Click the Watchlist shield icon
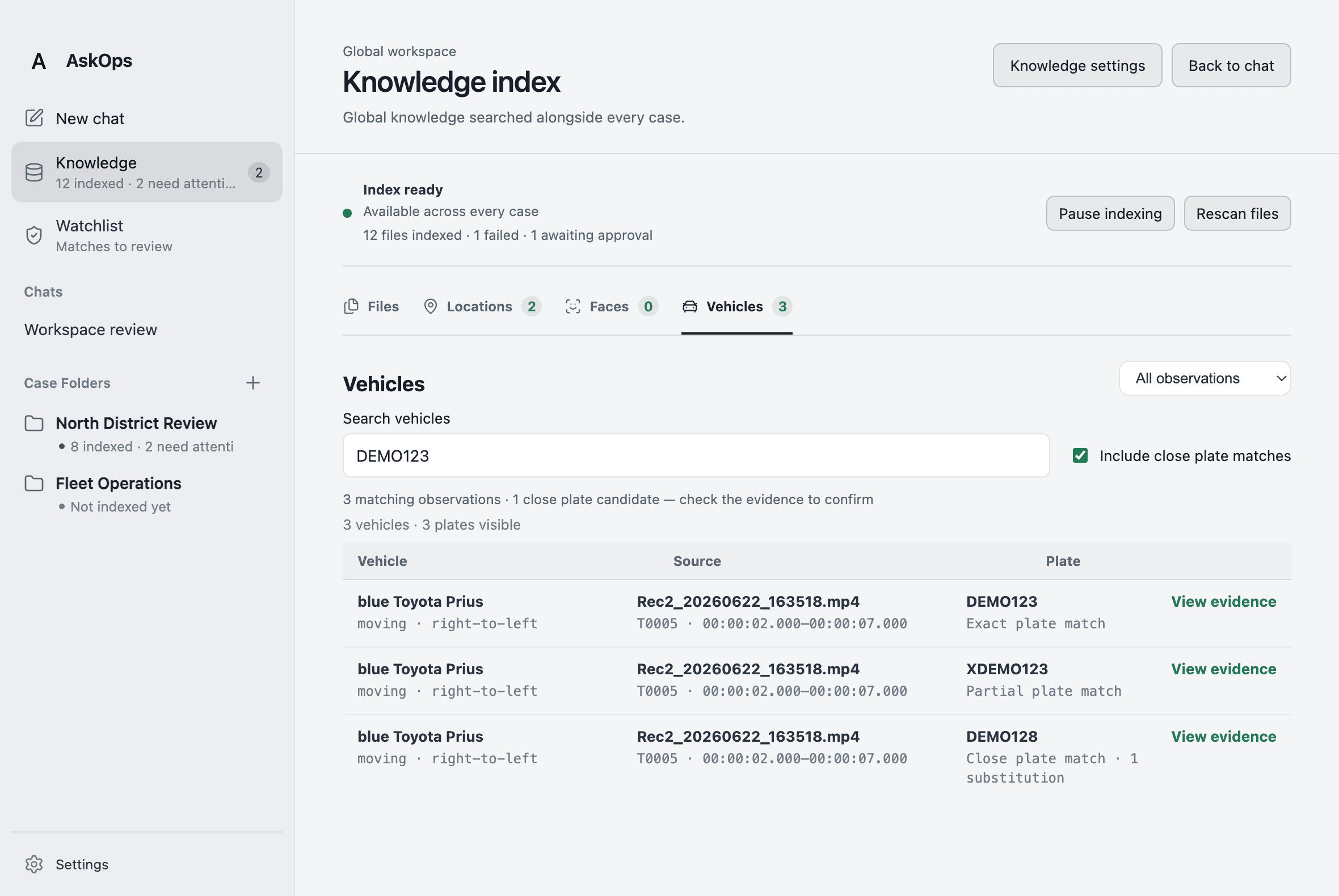This screenshot has height=896, width=1339. coord(34,235)
